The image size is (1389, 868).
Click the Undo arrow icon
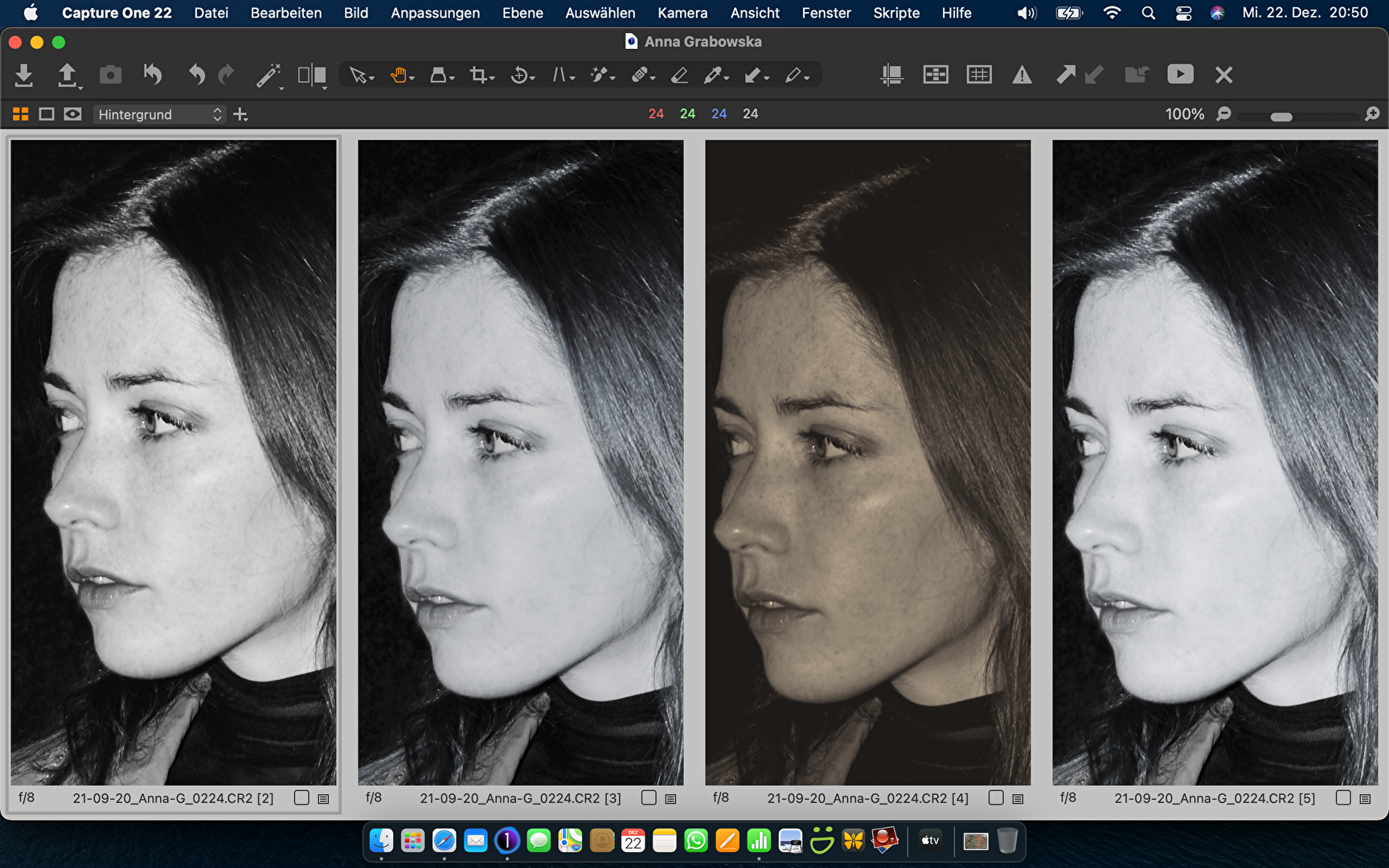pos(196,75)
